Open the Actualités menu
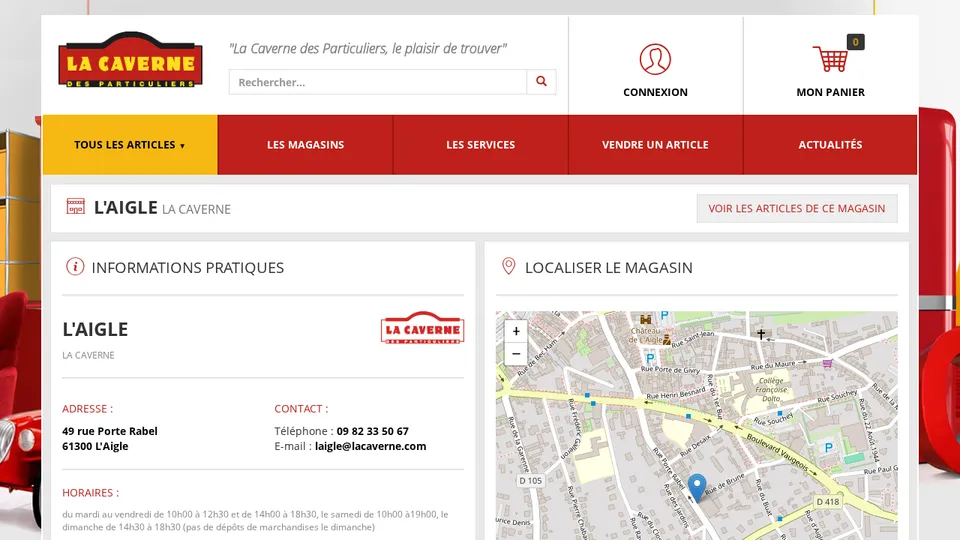This screenshot has width=960, height=540. click(830, 145)
